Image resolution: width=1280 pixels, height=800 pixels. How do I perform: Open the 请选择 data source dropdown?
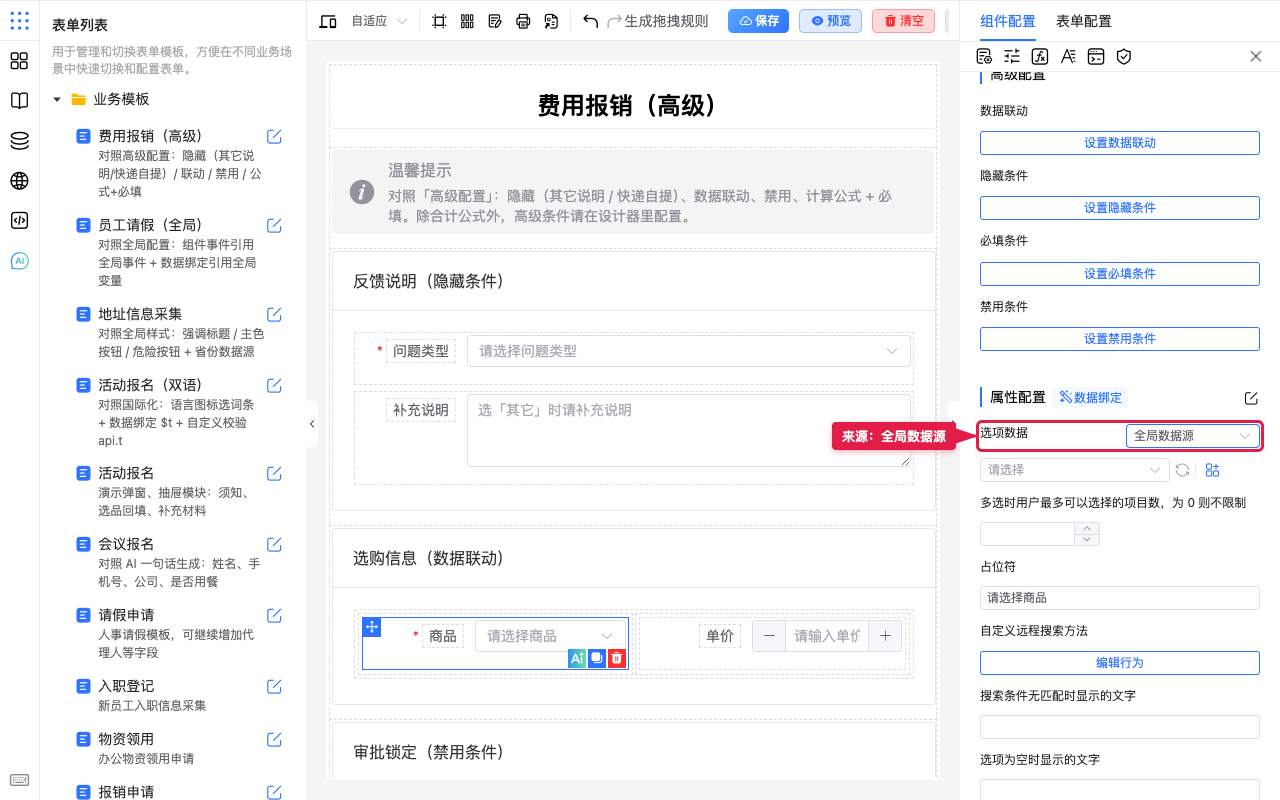click(1075, 470)
